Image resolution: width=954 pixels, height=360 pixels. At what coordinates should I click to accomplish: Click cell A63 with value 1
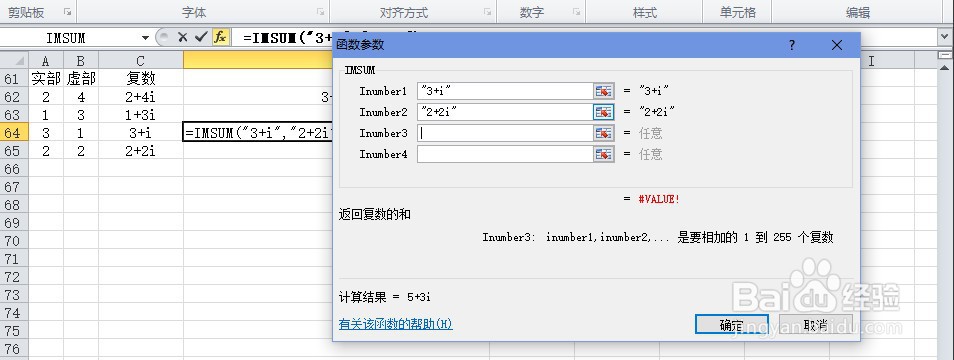[x=46, y=114]
